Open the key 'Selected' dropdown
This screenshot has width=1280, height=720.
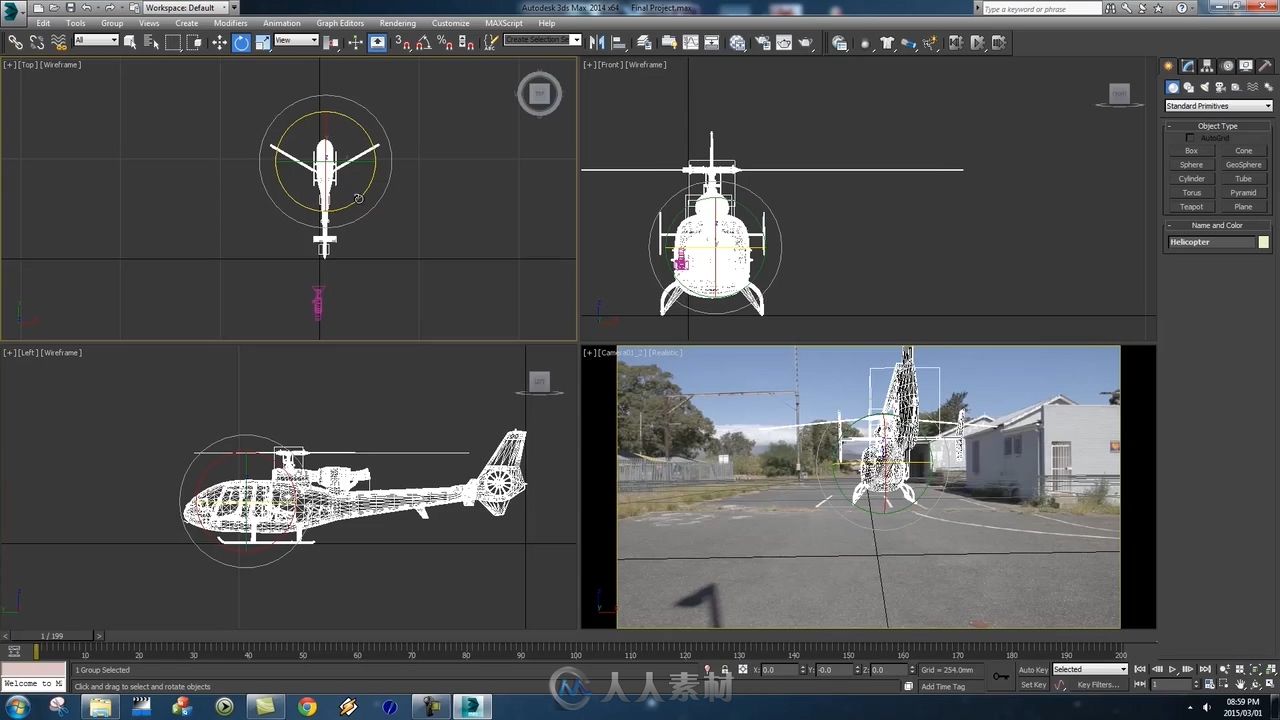[1090, 669]
